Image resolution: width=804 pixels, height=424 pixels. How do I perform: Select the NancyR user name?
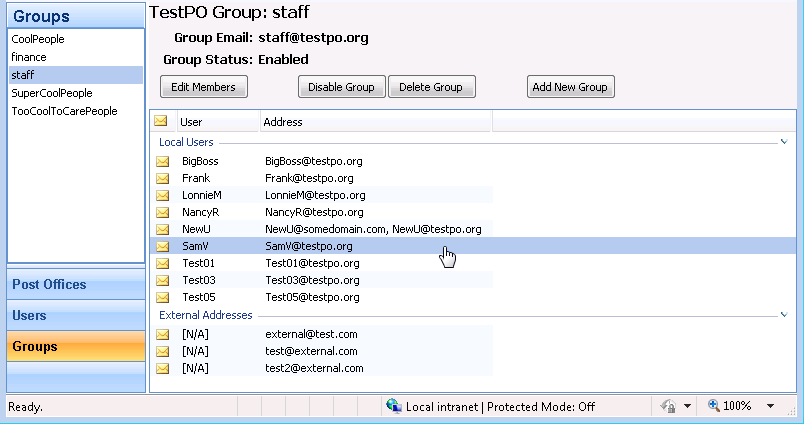[200, 212]
